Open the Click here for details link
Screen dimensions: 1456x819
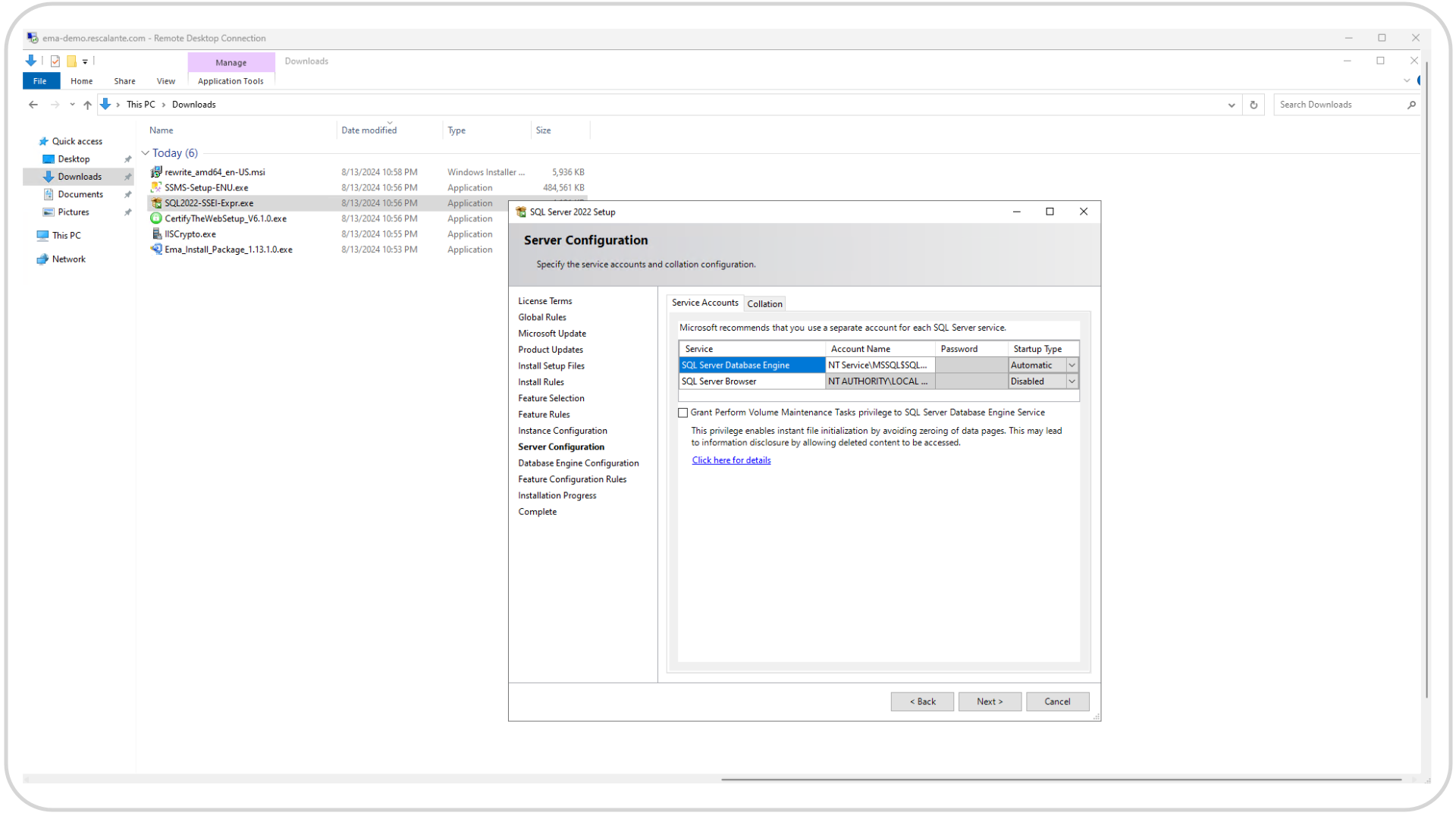[731, 460]
